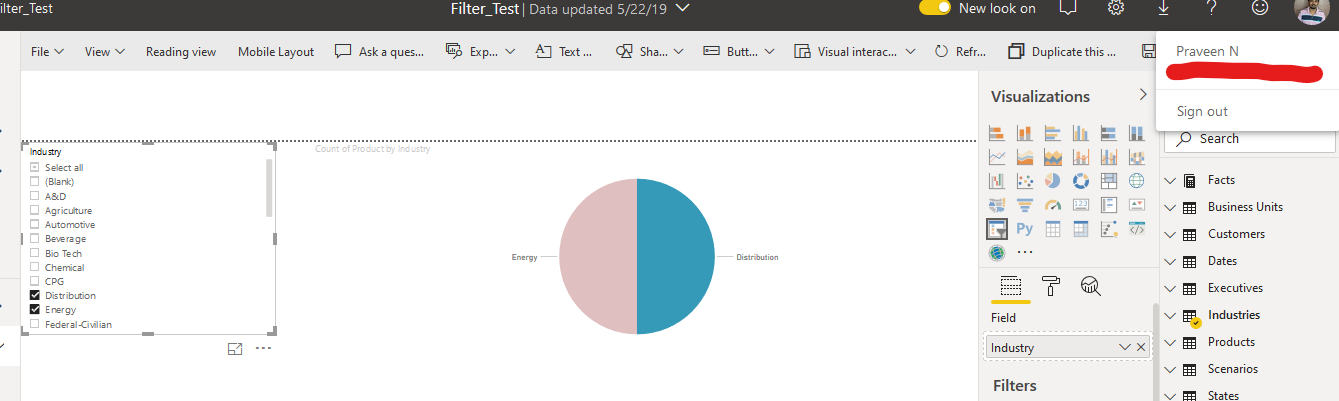
Task: Select the Clustered column chart visual
Action: [x=1081, y=133]
